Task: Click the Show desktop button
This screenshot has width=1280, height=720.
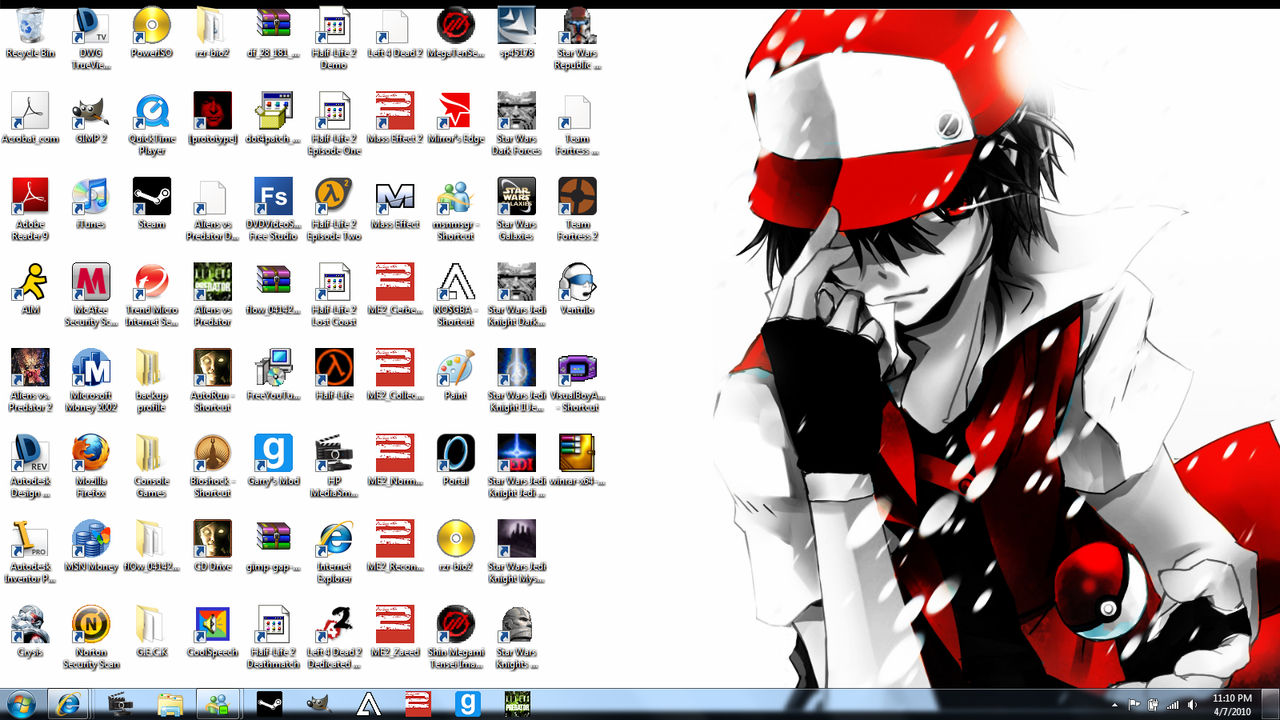Action: pyautogui.click(x=1271, y=704)
